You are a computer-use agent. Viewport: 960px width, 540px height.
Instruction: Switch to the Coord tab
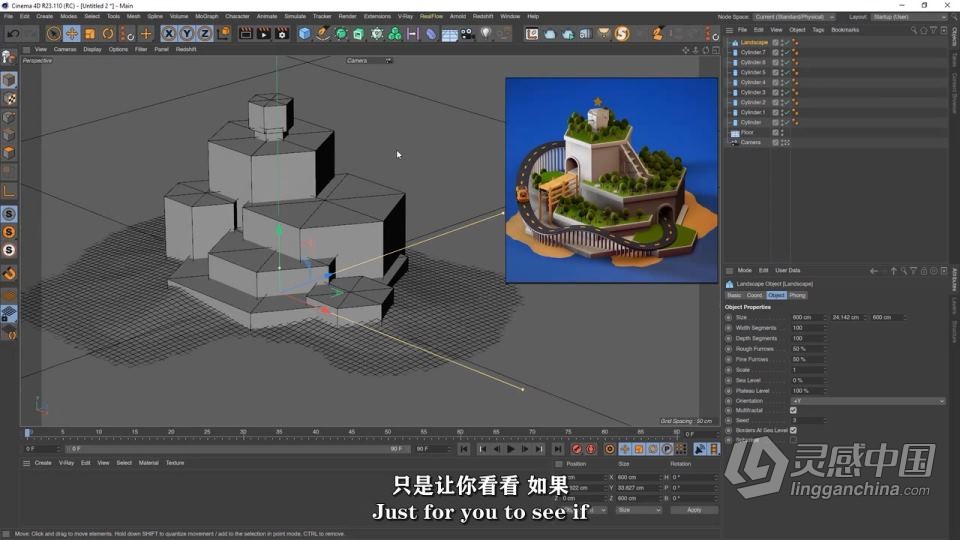(x=754, y=295)
